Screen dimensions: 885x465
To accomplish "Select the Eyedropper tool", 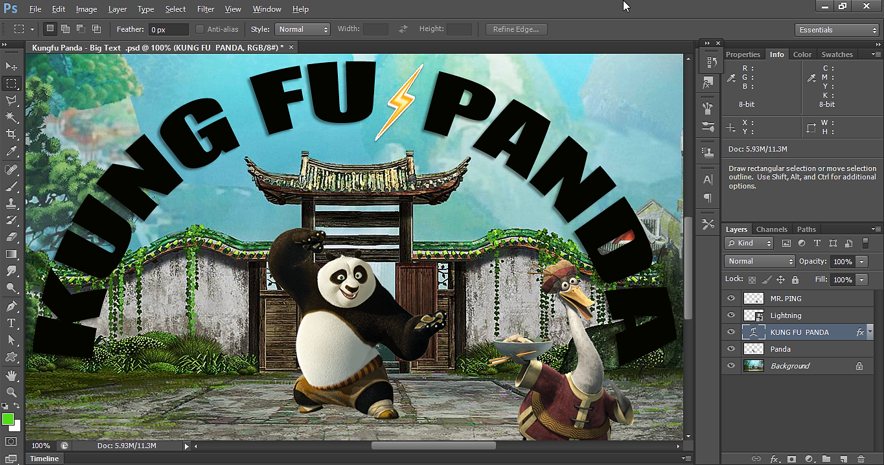I will [11, 151].
